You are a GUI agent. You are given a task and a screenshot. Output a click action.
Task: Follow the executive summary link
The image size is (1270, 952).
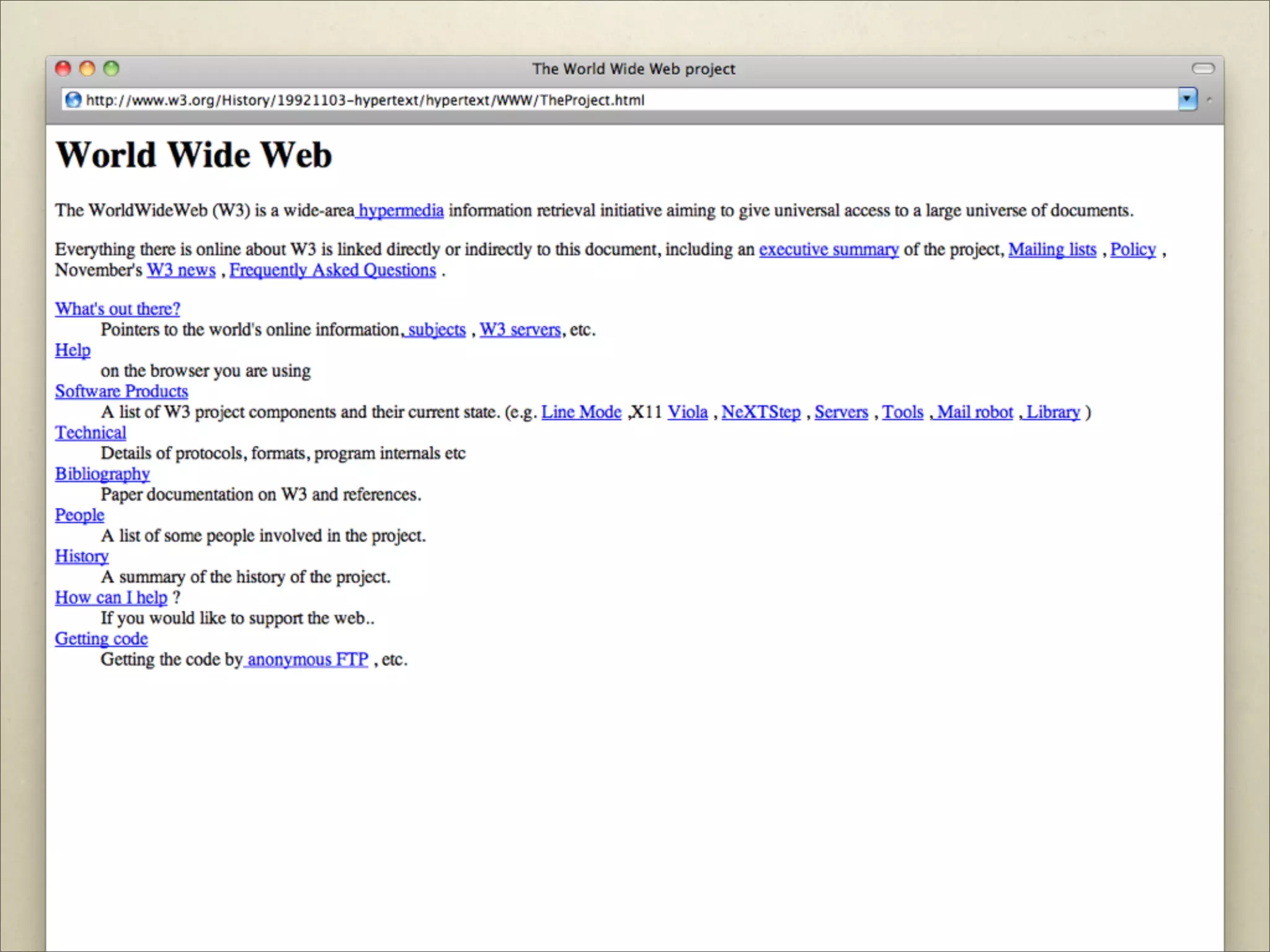point(828,249)
